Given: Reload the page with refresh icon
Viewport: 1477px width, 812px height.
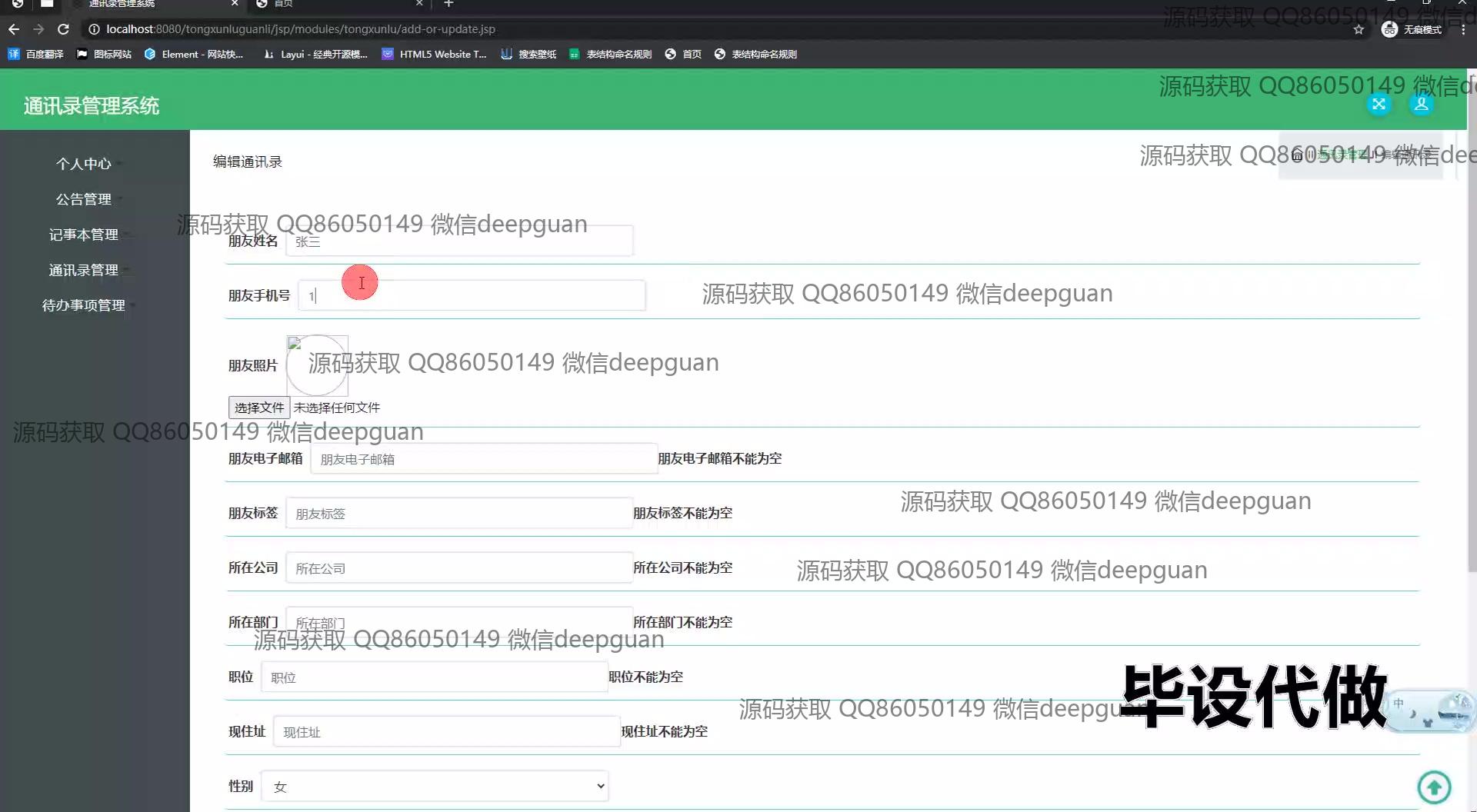Looking at the screenshot, I should tap(64, 29).
